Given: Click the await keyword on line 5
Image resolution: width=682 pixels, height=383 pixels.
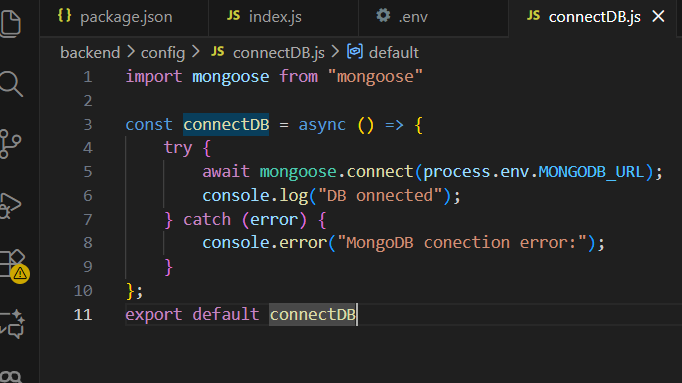Looking at the screenshot, I should (226, 172).
